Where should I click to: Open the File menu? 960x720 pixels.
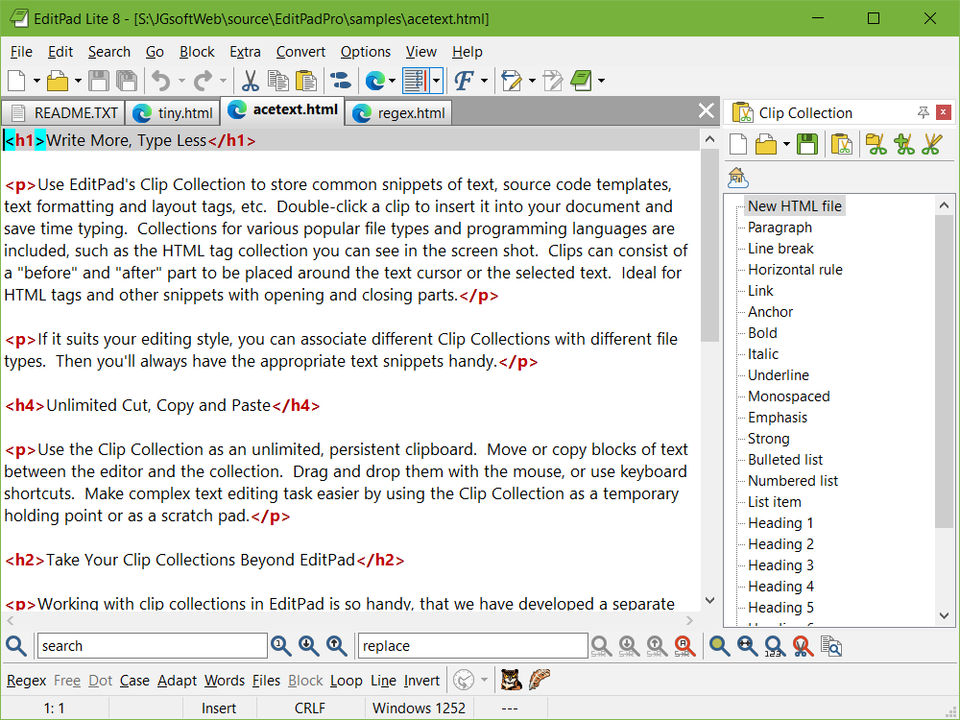click(21, 52)
